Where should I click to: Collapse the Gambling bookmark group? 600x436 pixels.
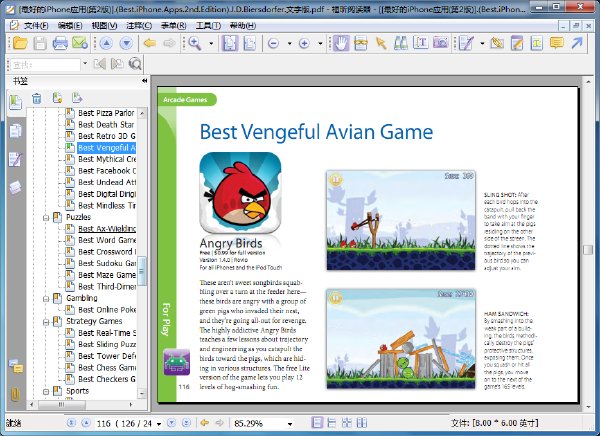click(x=46, y=299)
